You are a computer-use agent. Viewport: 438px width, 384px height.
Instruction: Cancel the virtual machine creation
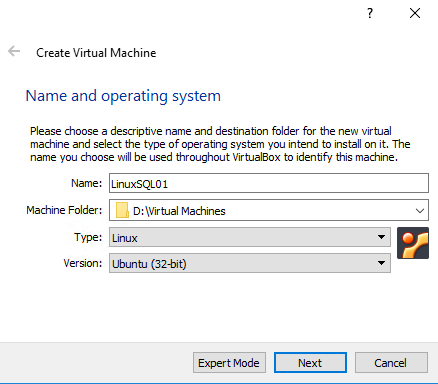[x=391, y=363]
